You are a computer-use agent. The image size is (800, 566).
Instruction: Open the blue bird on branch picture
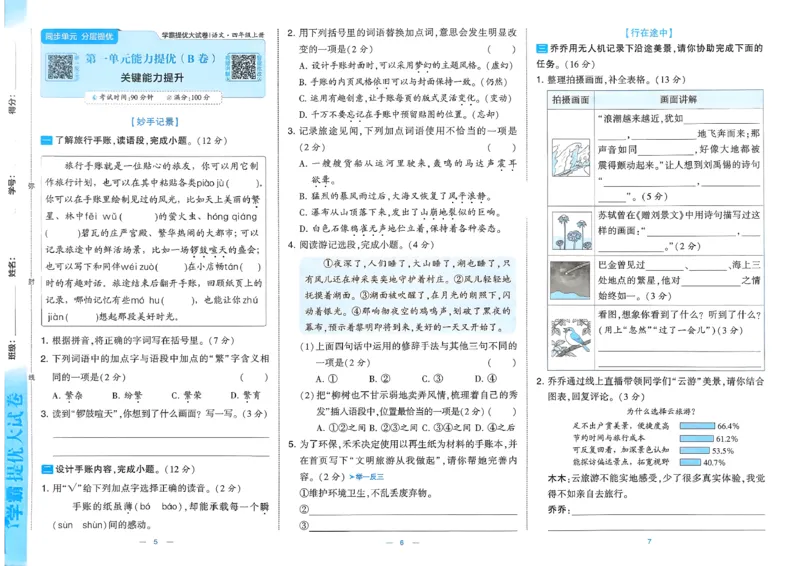pos(571,337)
